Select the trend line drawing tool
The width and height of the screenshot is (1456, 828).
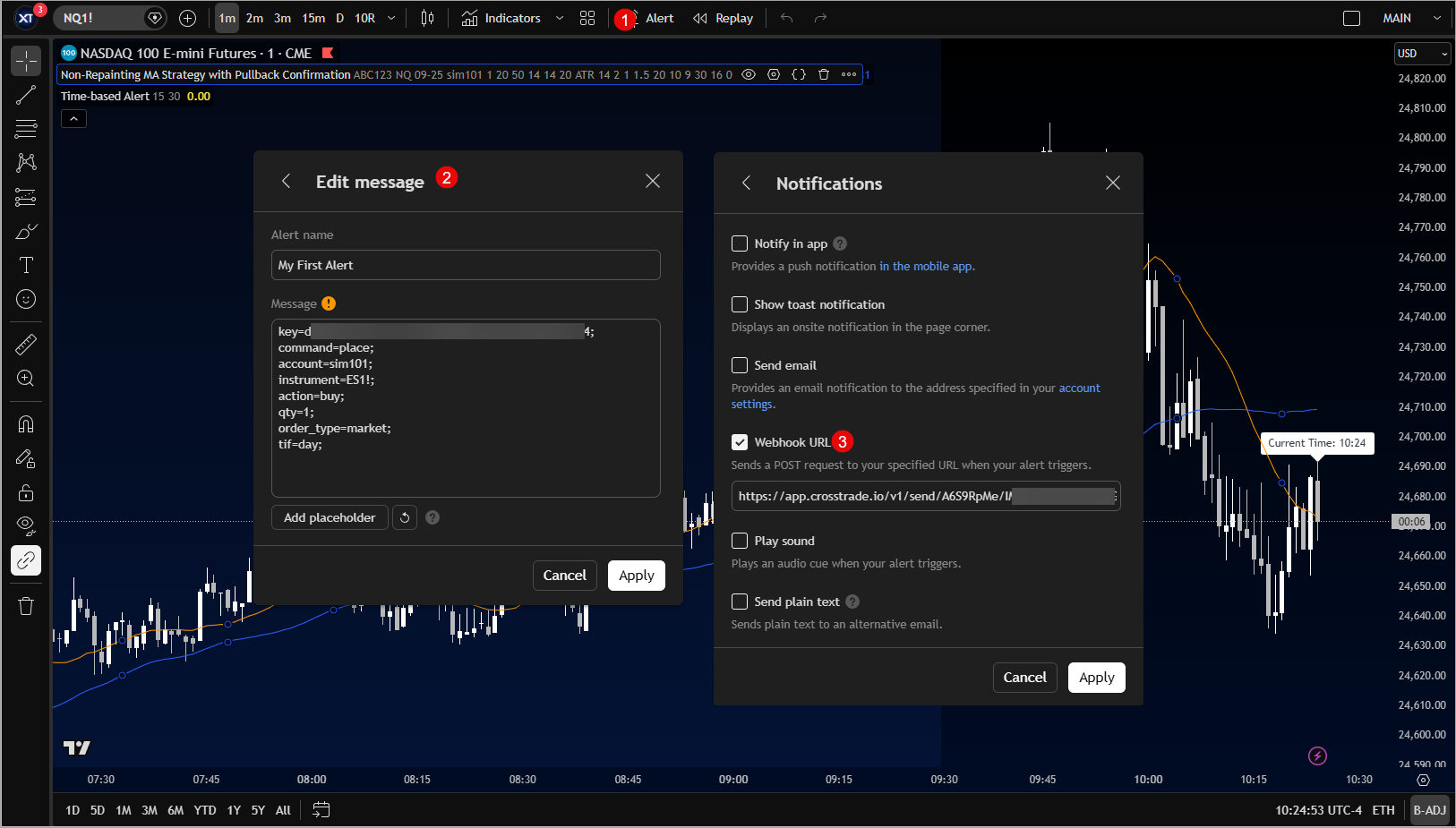[25, 95]
